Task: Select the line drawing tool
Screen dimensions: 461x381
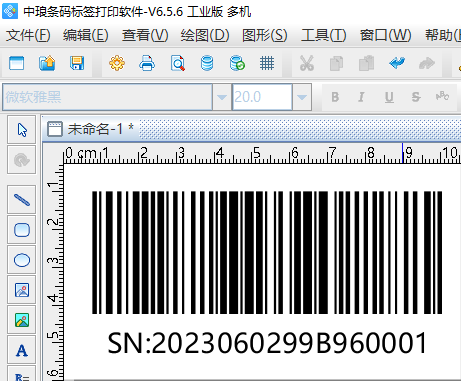Action: pos(22,200)
